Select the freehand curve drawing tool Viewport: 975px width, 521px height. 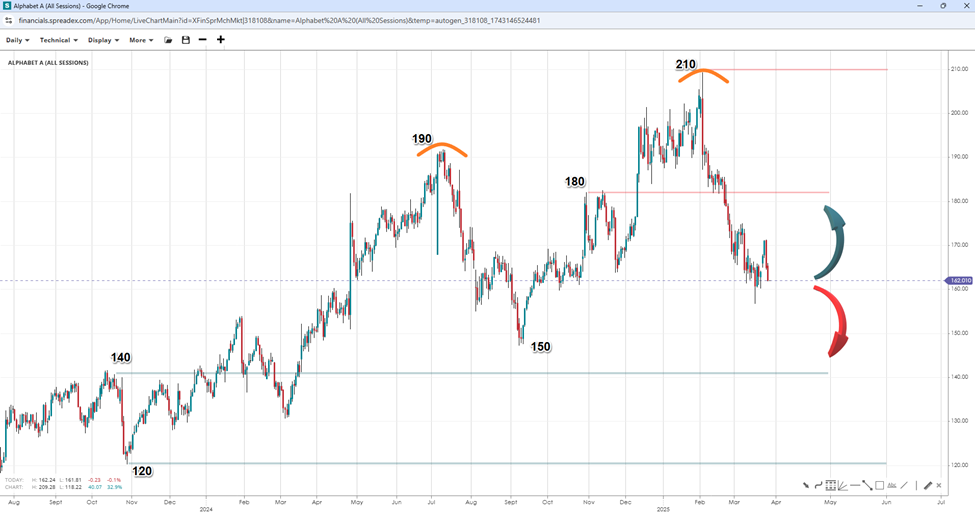(818, 485)
